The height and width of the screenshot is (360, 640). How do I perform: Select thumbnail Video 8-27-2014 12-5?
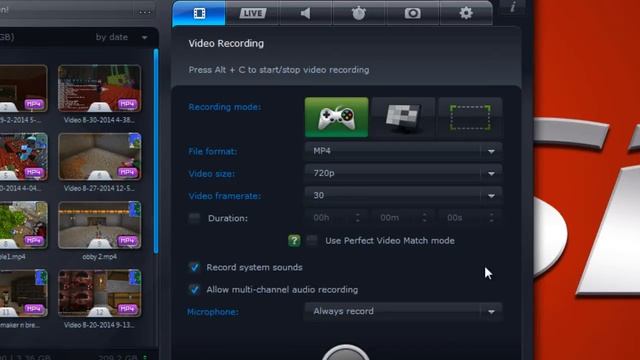point(100,157)
